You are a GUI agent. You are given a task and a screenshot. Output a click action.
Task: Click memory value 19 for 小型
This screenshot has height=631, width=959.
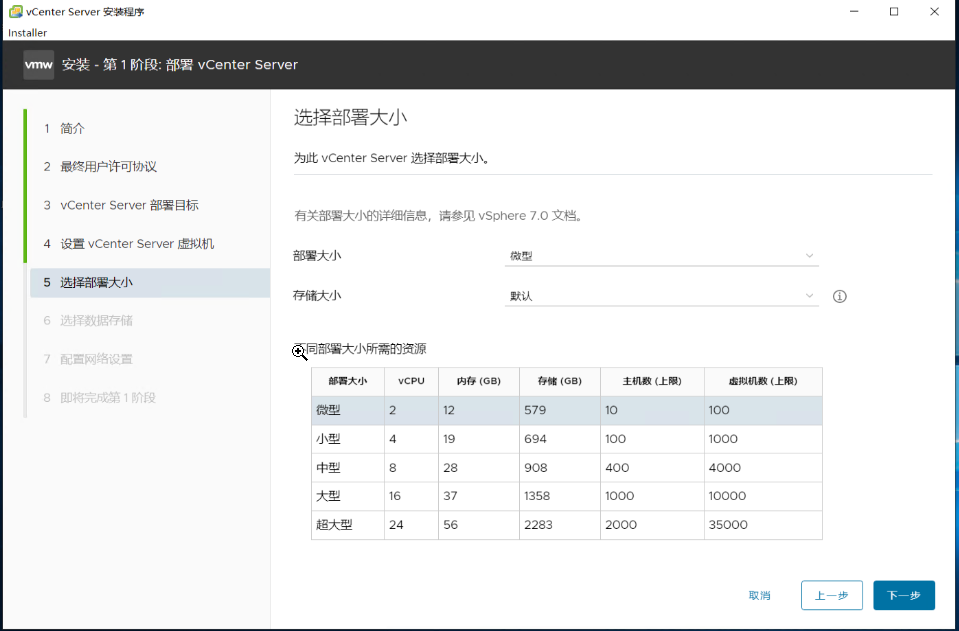tap(450, 439)
